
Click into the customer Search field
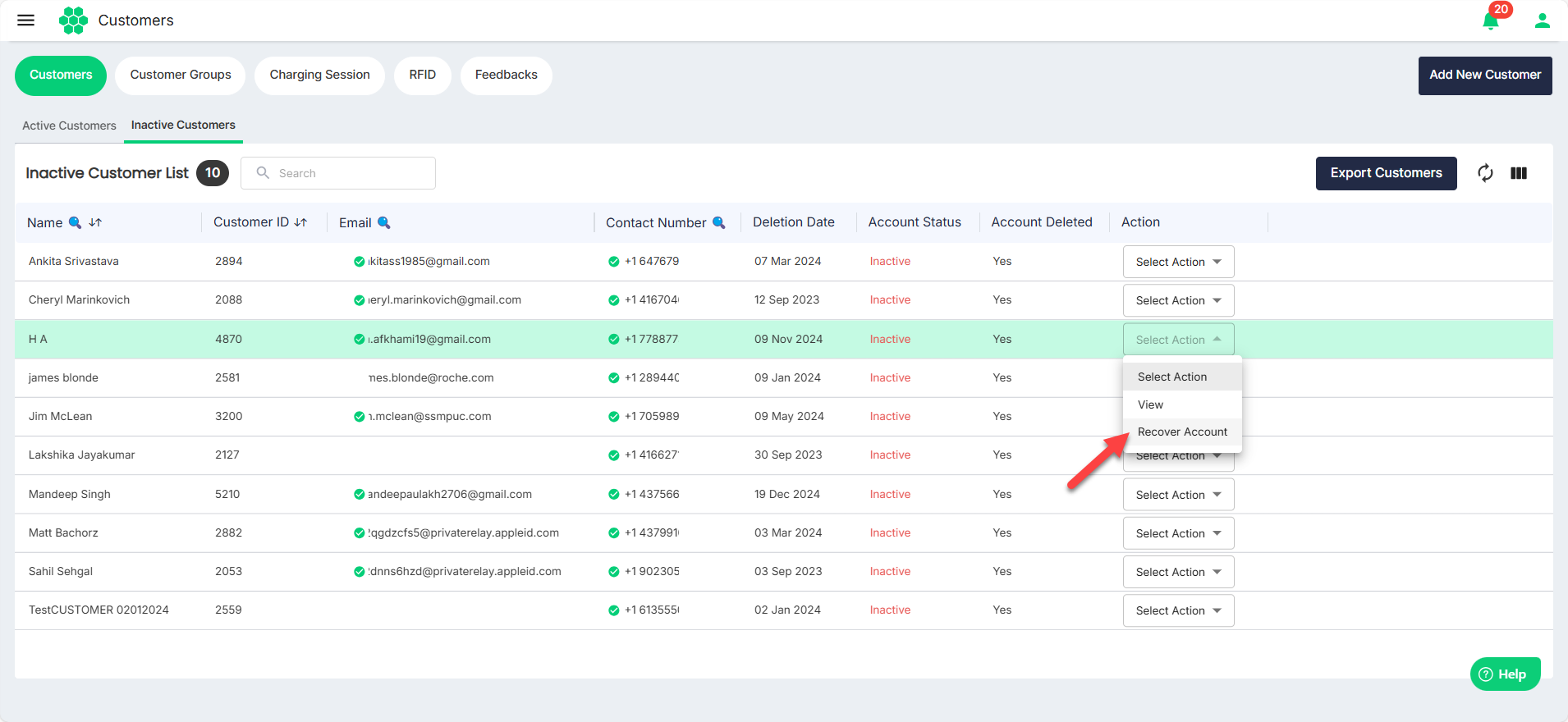338,173
